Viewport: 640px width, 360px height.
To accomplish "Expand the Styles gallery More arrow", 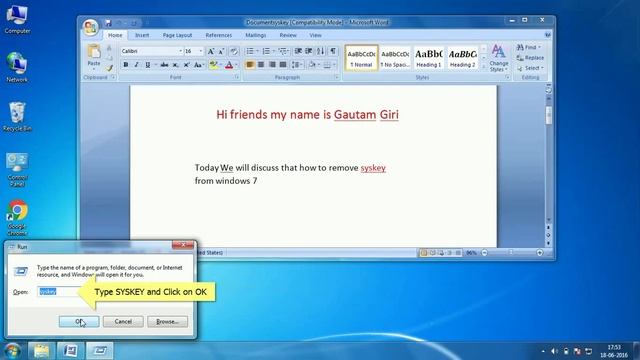I will [484, 68].
